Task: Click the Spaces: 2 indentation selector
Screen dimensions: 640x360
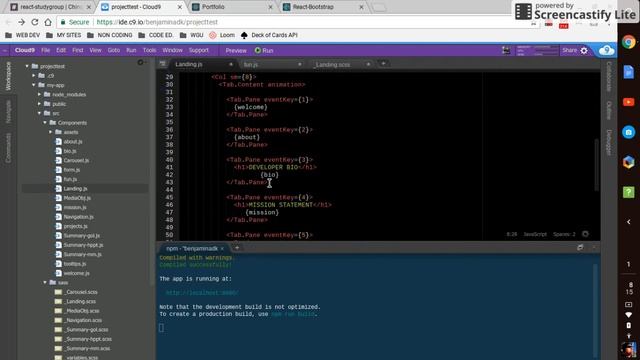Action: (x=564, y=234)
